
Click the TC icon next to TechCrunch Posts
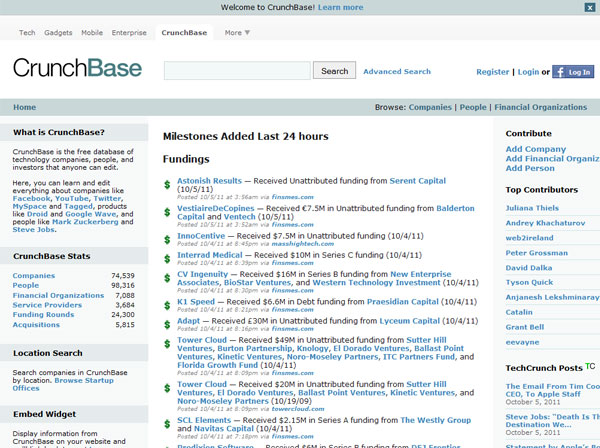coord(590,366)
